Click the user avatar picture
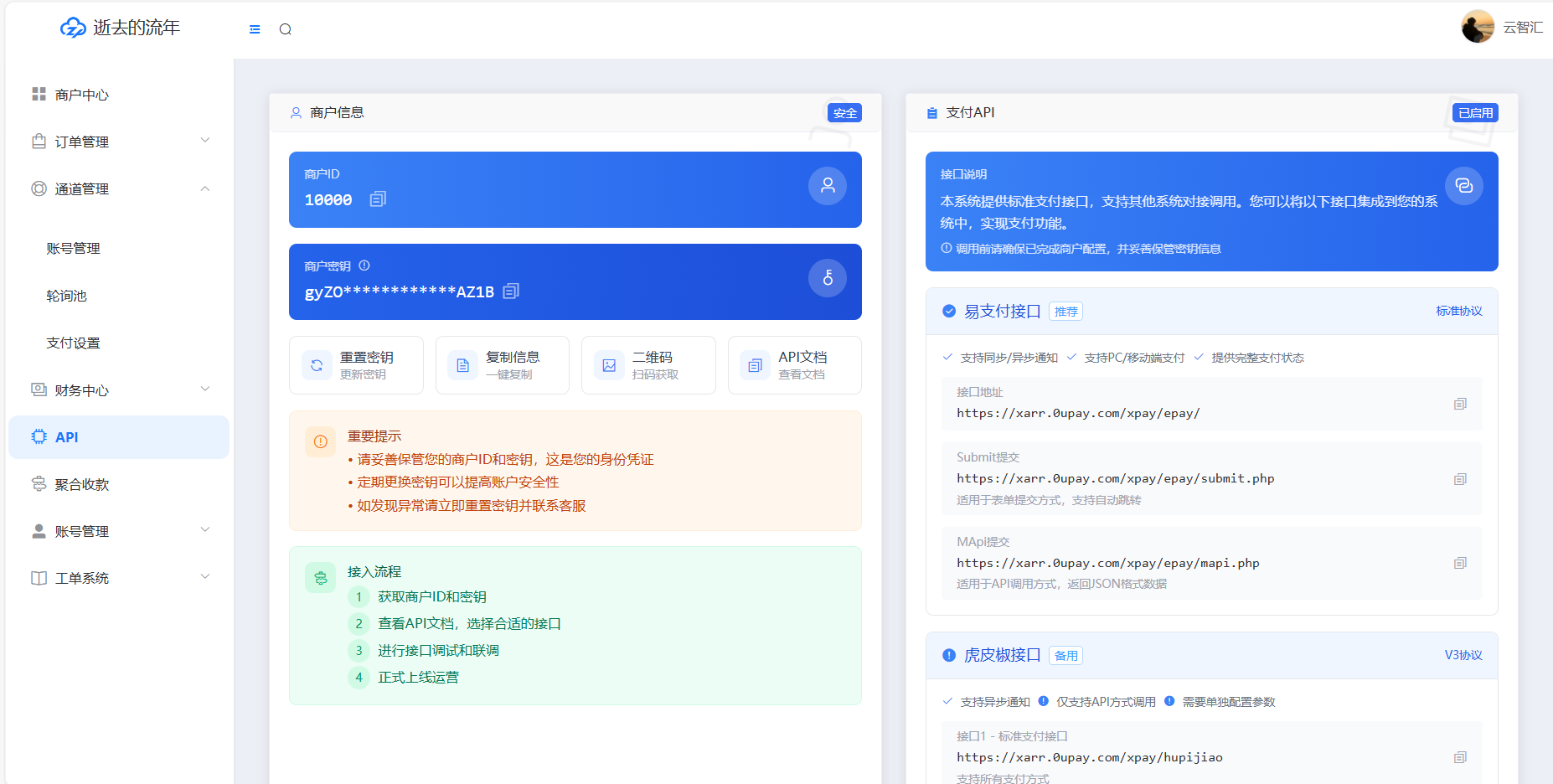The image size is (1553, 784). (1478, 27)
